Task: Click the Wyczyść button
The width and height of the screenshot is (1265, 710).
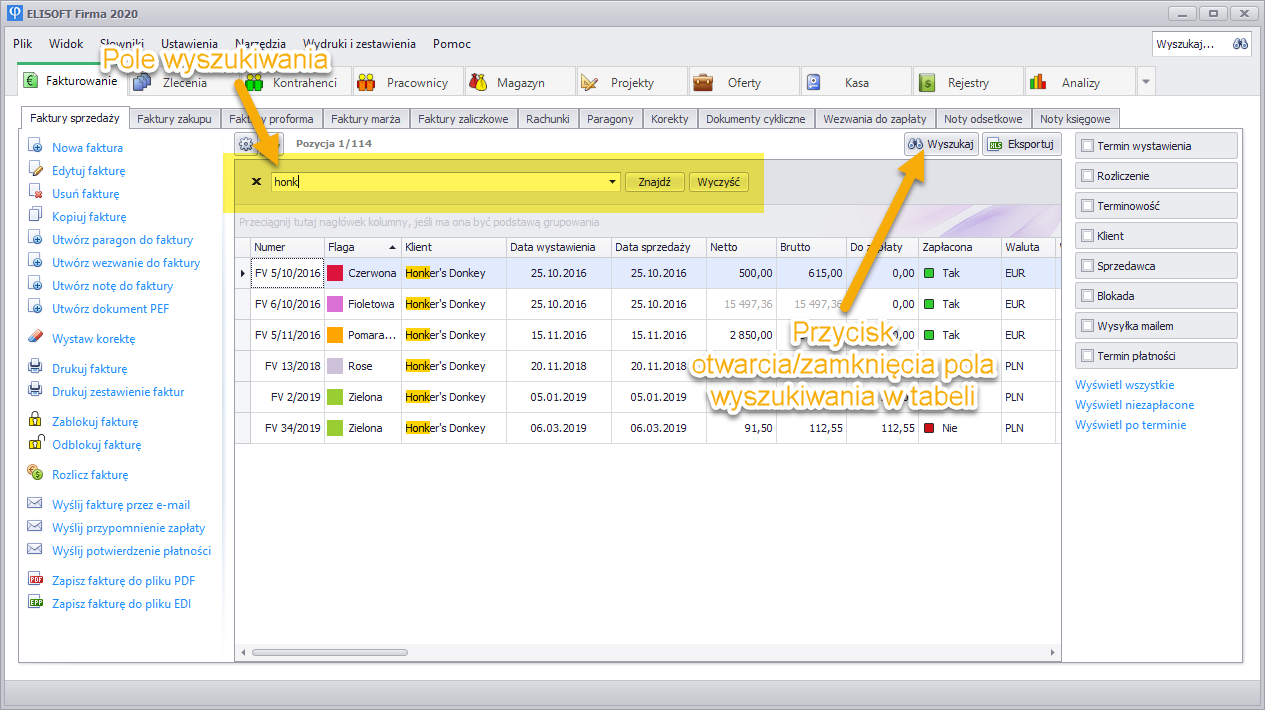Action: click(718, 182)
